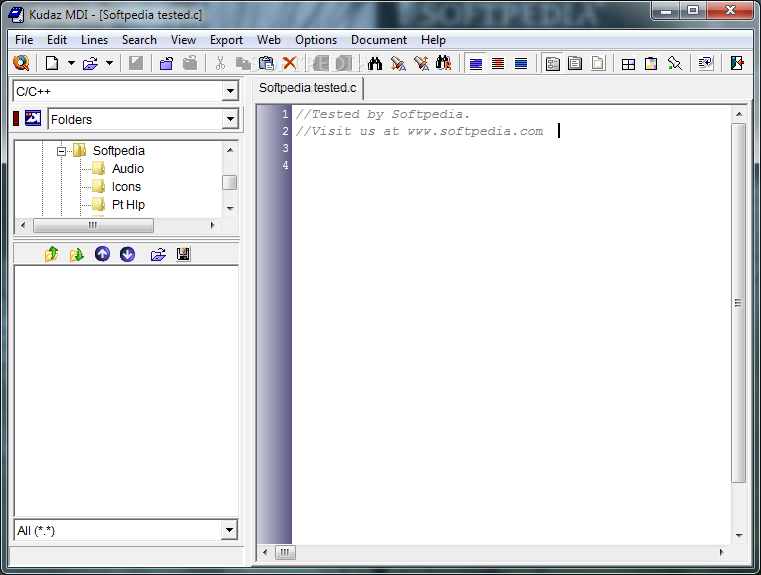Toggle word wrap with the wrapped text icon

click(705, 64)
